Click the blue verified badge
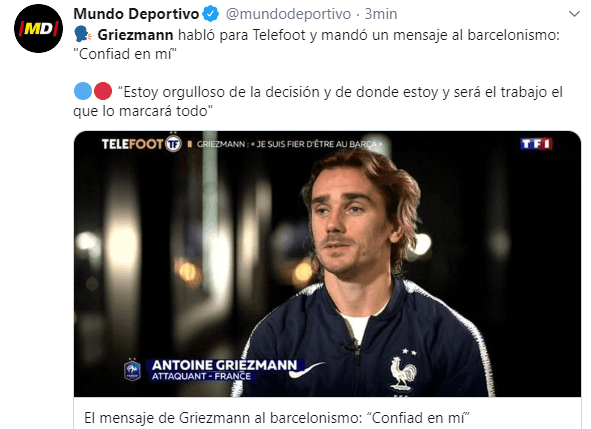The image size is (591, 429). [211, 14]
